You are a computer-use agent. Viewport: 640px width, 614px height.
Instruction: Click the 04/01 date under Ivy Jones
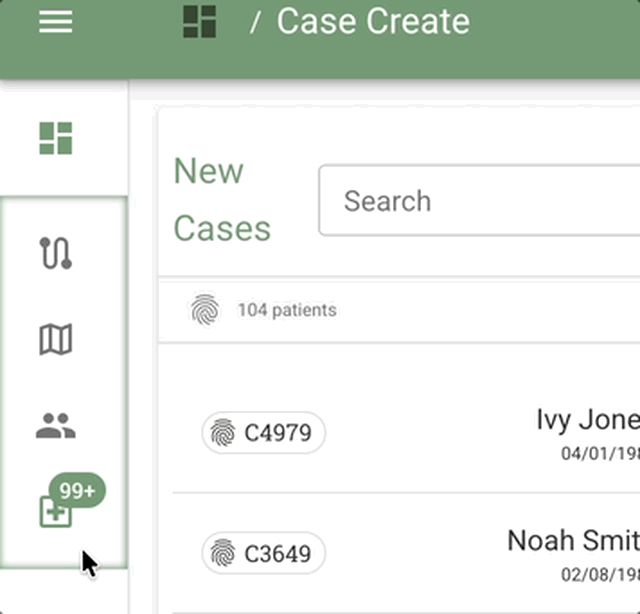click(600, 454)
